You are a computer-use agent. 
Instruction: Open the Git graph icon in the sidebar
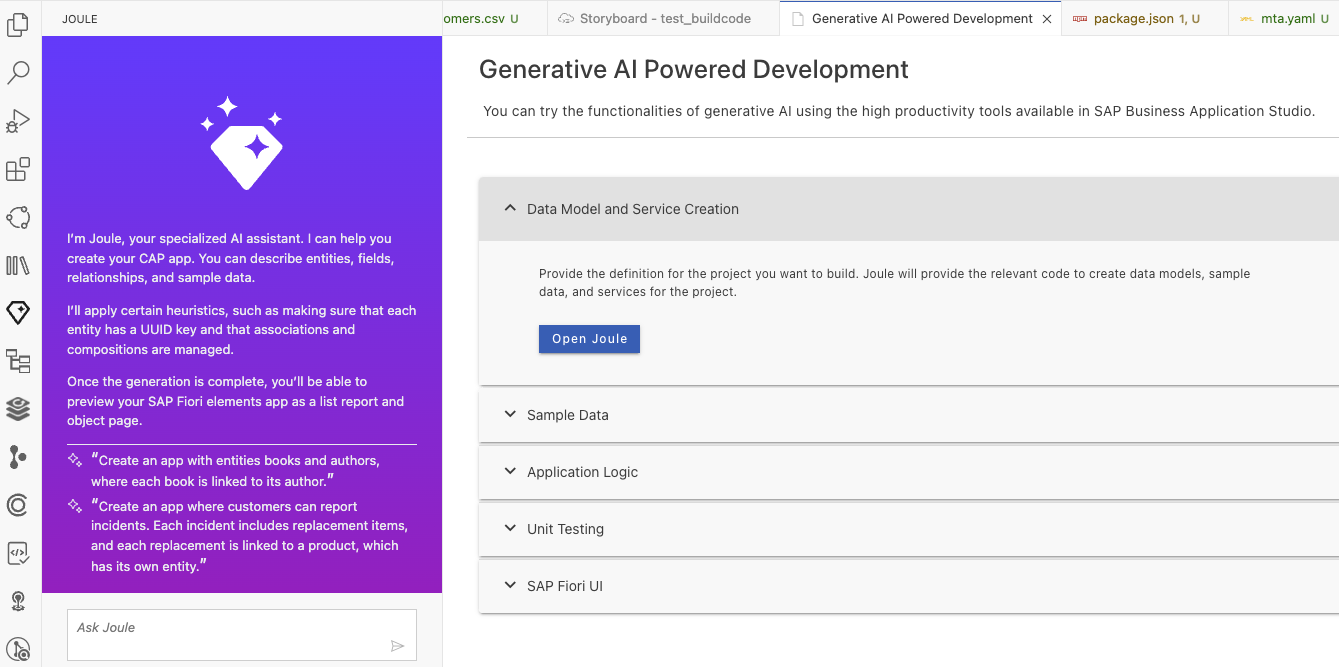(18, 457)
